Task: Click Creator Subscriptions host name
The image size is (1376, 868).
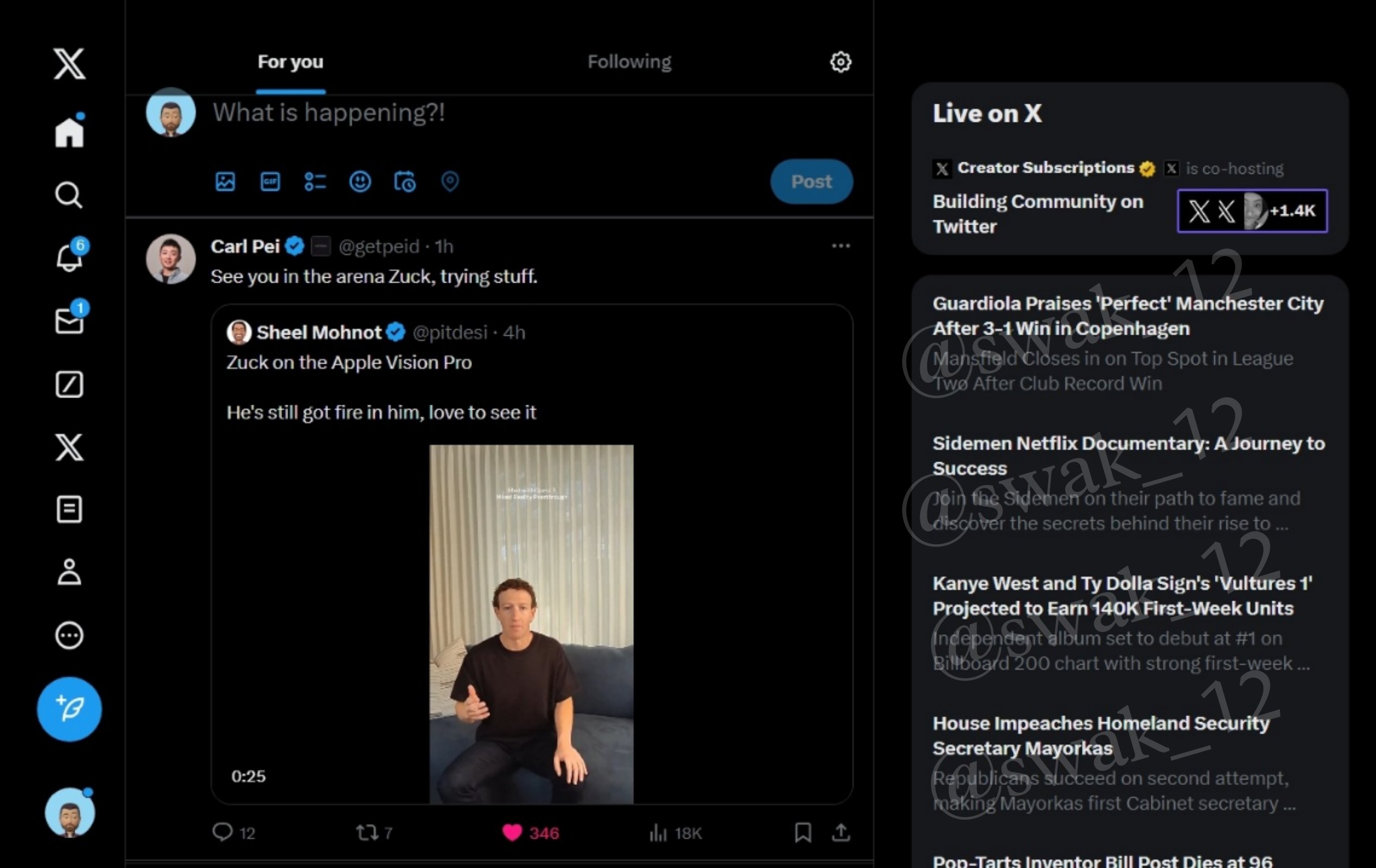Action: pos(1046,168)
